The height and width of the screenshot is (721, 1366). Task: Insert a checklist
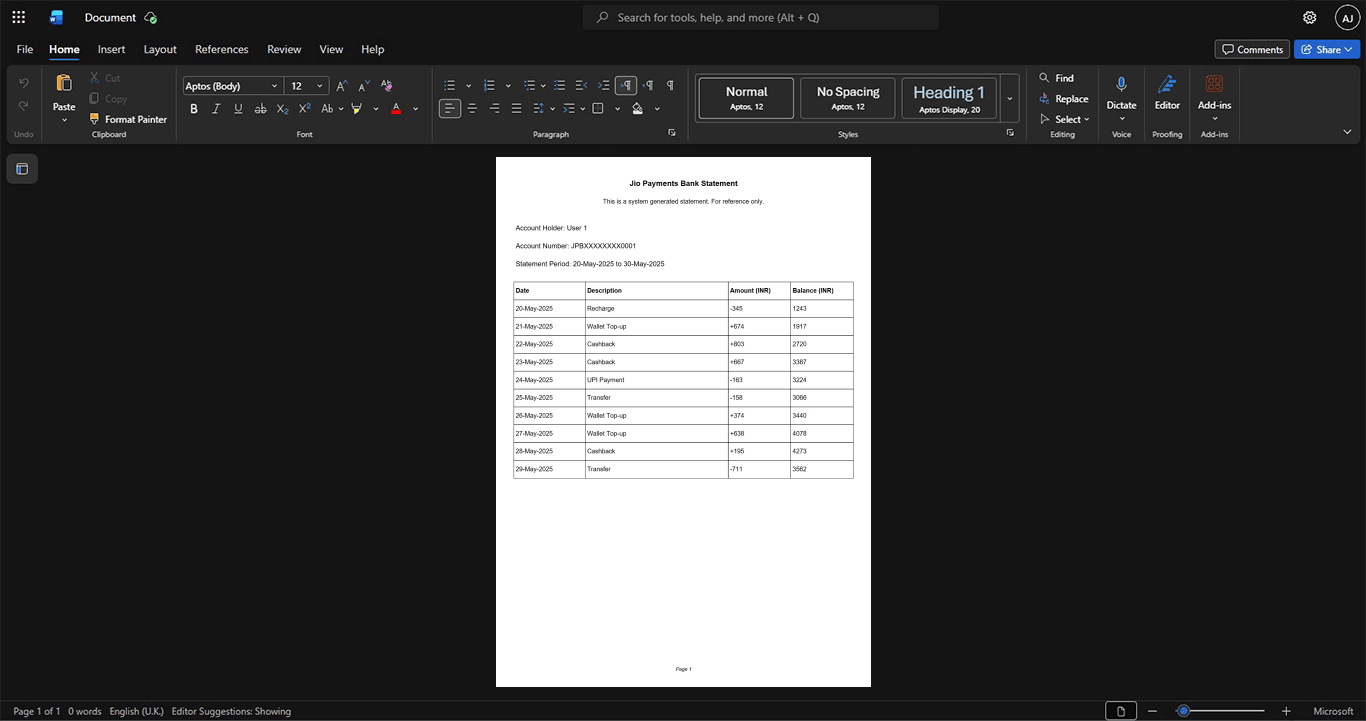tap(560, 86)
